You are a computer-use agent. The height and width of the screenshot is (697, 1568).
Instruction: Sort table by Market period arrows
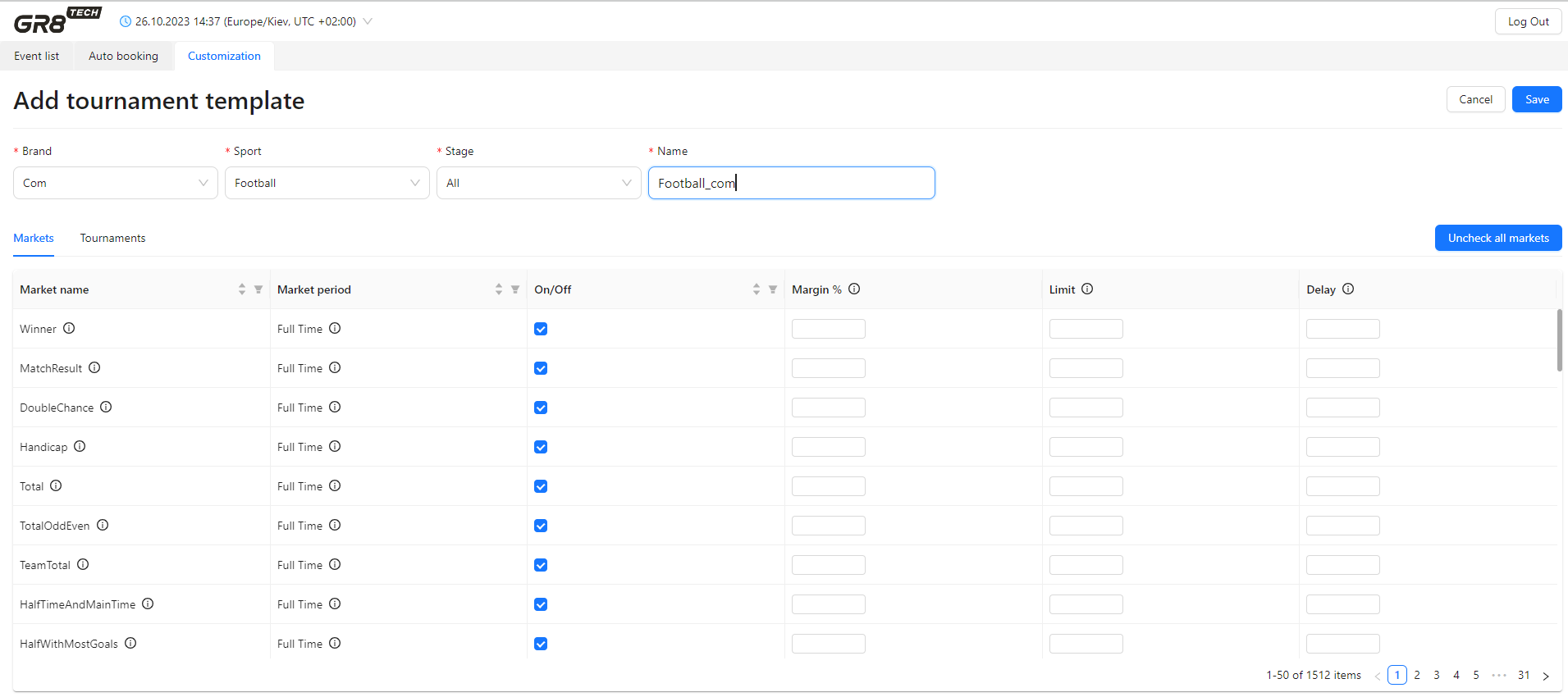pyautogui.click(x=499, y=289)
